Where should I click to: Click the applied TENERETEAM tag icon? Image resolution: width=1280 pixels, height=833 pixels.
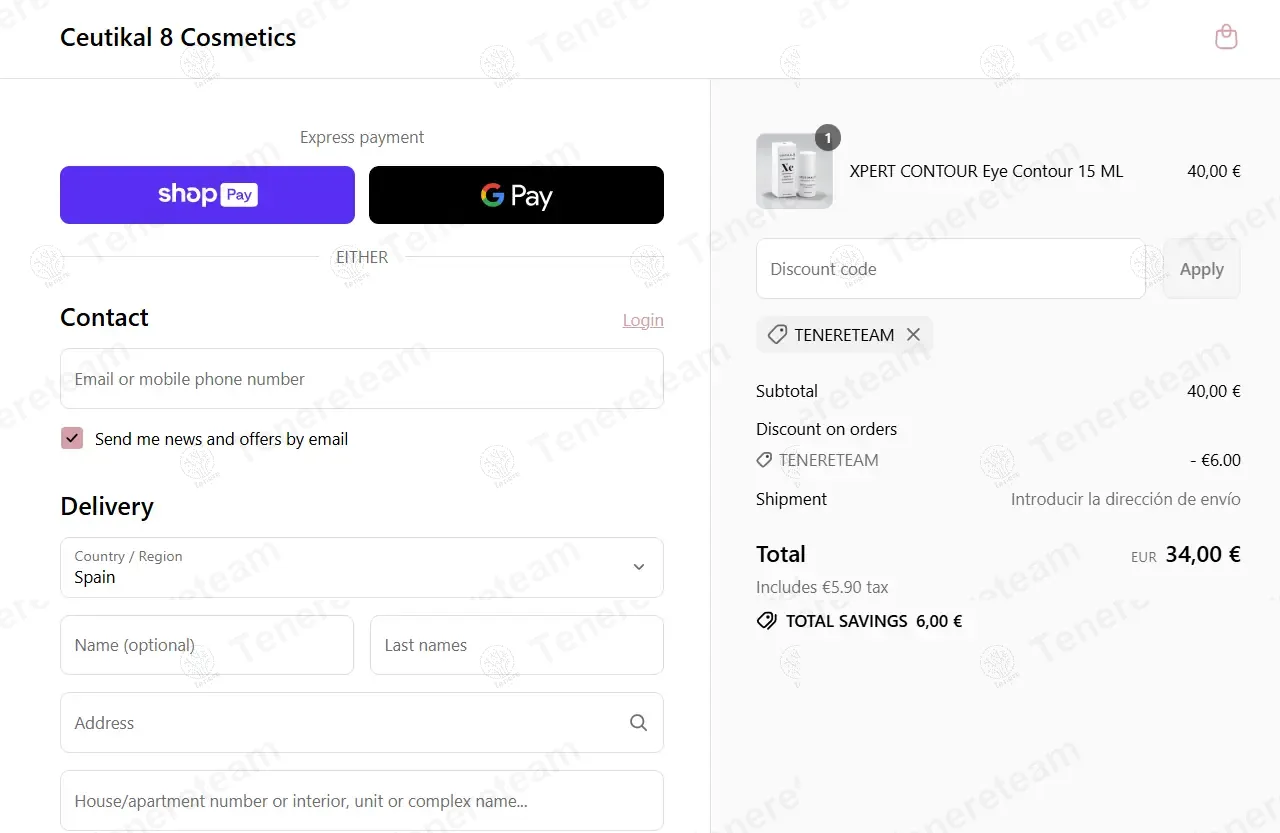[777, 335]
